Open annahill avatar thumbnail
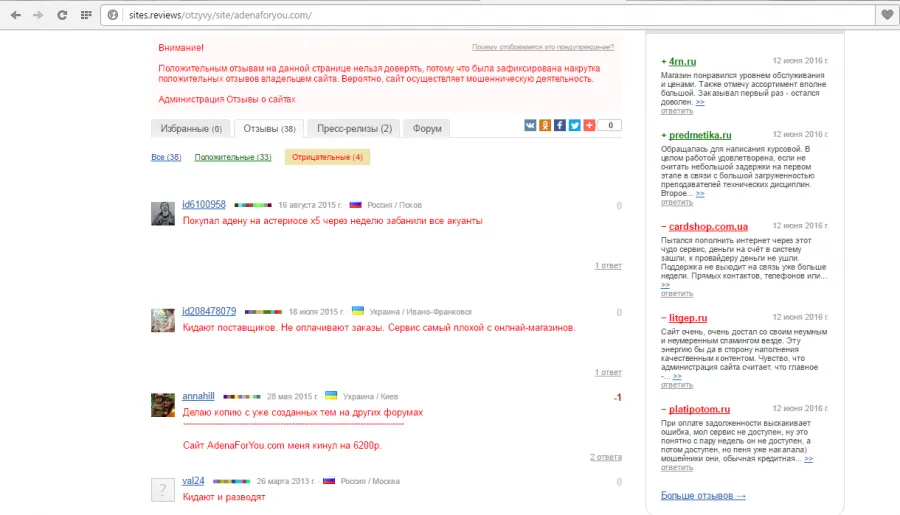 pos(163,405)
